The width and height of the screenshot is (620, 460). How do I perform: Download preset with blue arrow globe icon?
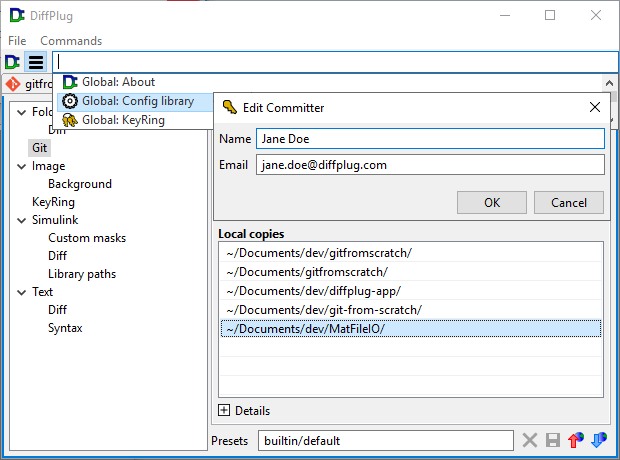(599, 440)
